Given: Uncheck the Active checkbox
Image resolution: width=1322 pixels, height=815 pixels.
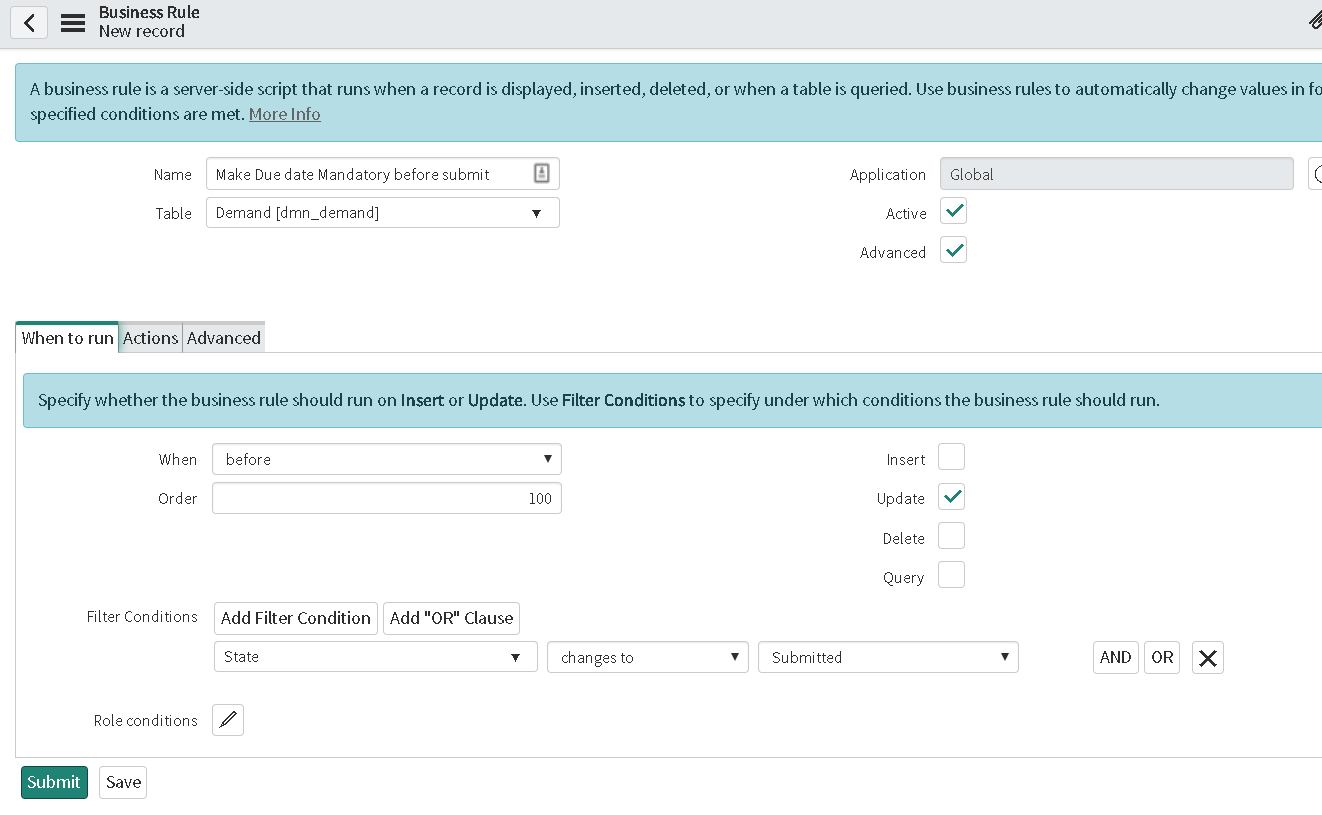Looking at the screenshot, I should [953, 210].
